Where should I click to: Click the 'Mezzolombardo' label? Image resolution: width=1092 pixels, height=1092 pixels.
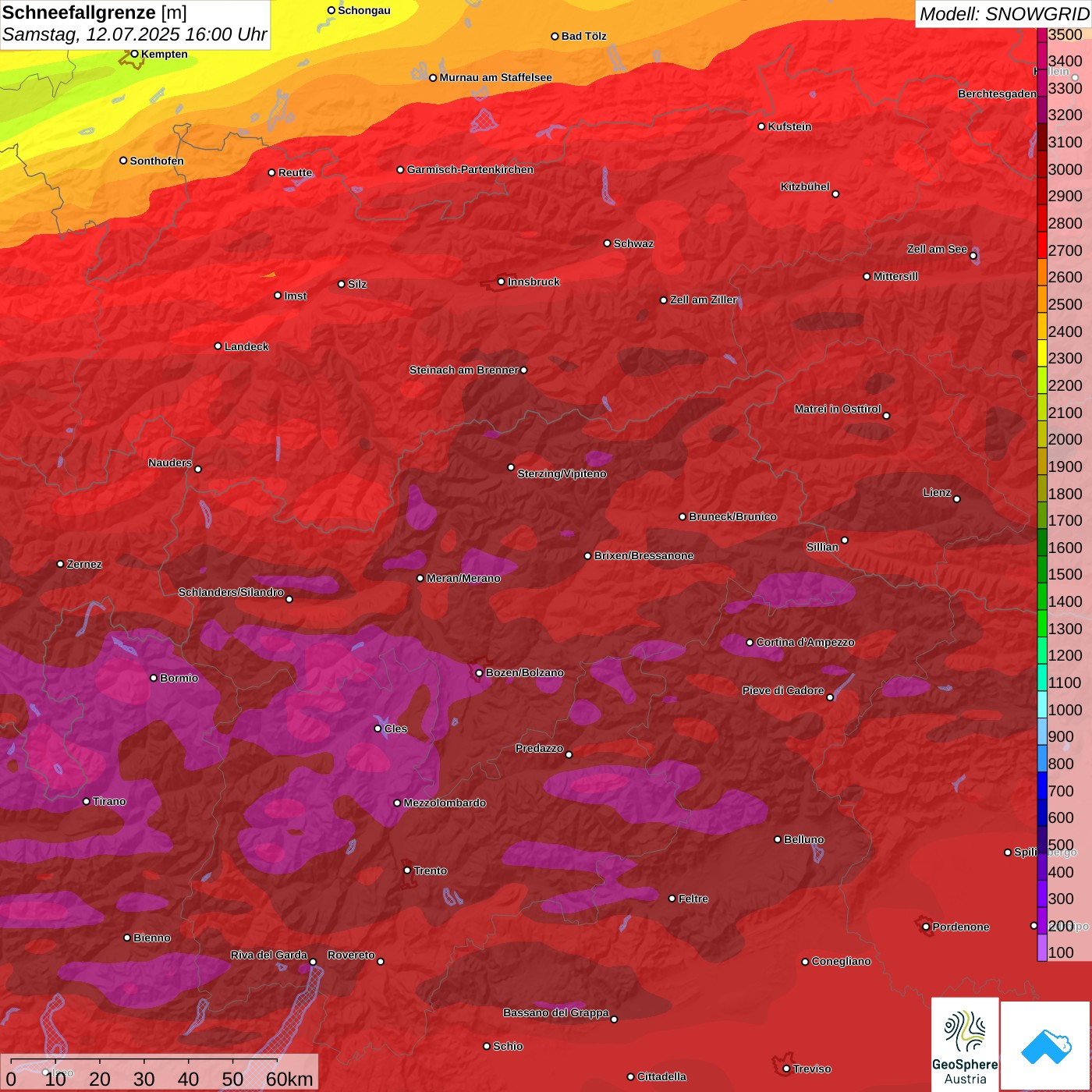tap(445, 803)
